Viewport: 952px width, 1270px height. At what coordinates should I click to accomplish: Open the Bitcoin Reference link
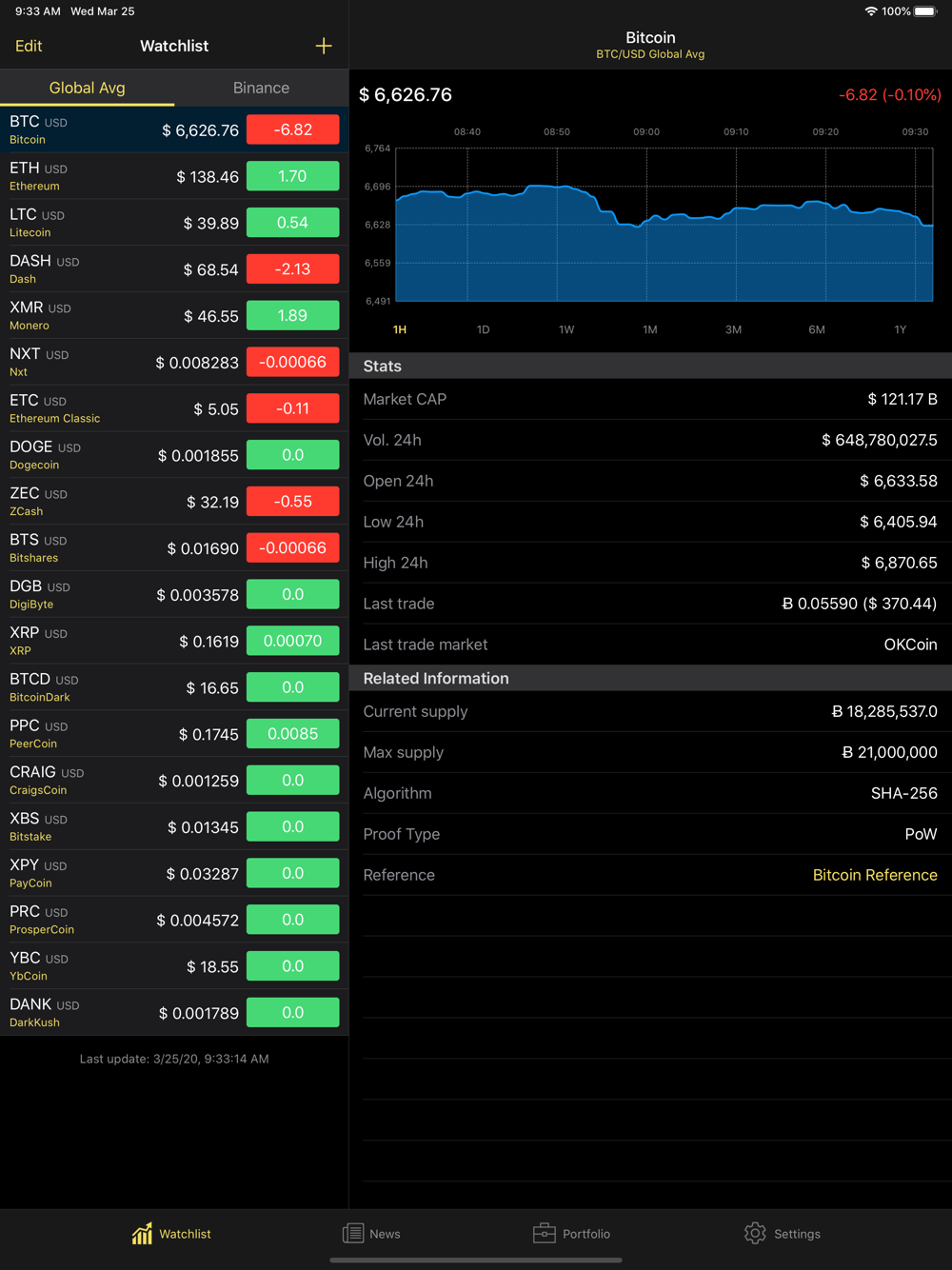pyautogui.click(x=875, y=875)
